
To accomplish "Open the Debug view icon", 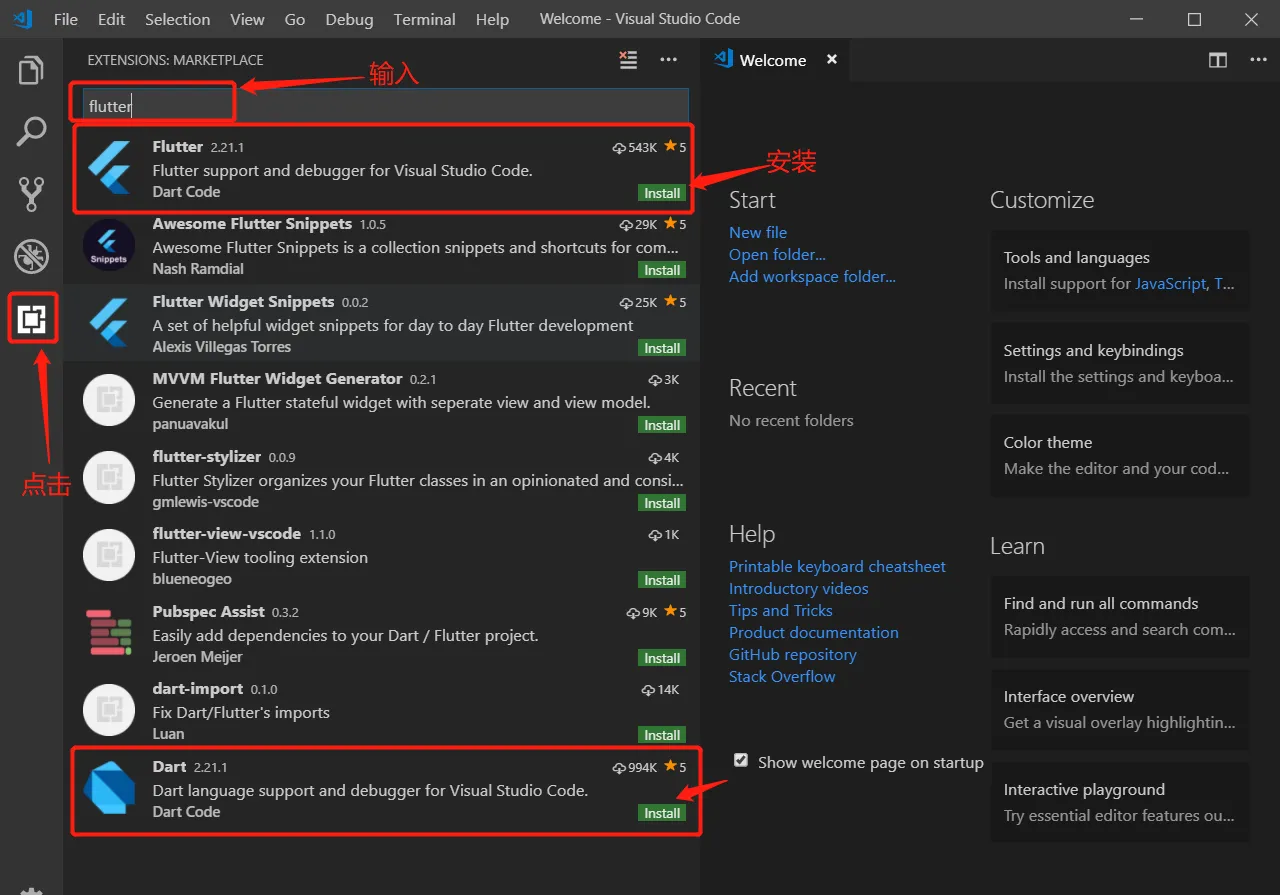I will pyautogui.click(x=32, y=256).
